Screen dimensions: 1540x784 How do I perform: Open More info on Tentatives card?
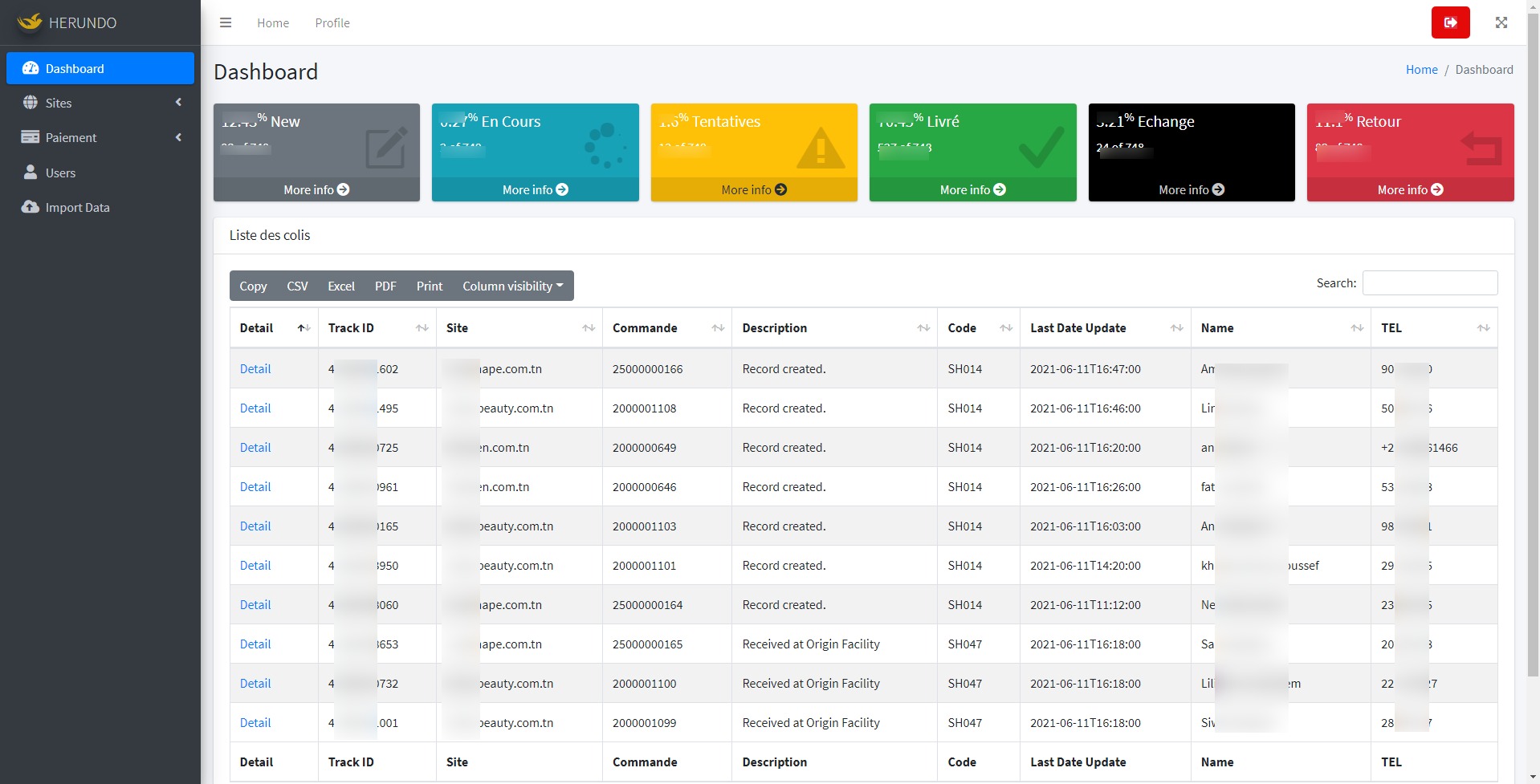tap(754, 189)
